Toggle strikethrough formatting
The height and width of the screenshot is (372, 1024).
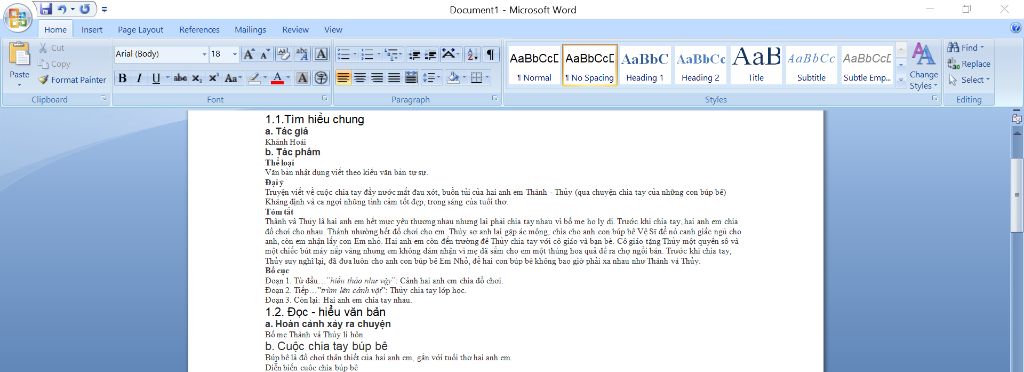(180, 78)
